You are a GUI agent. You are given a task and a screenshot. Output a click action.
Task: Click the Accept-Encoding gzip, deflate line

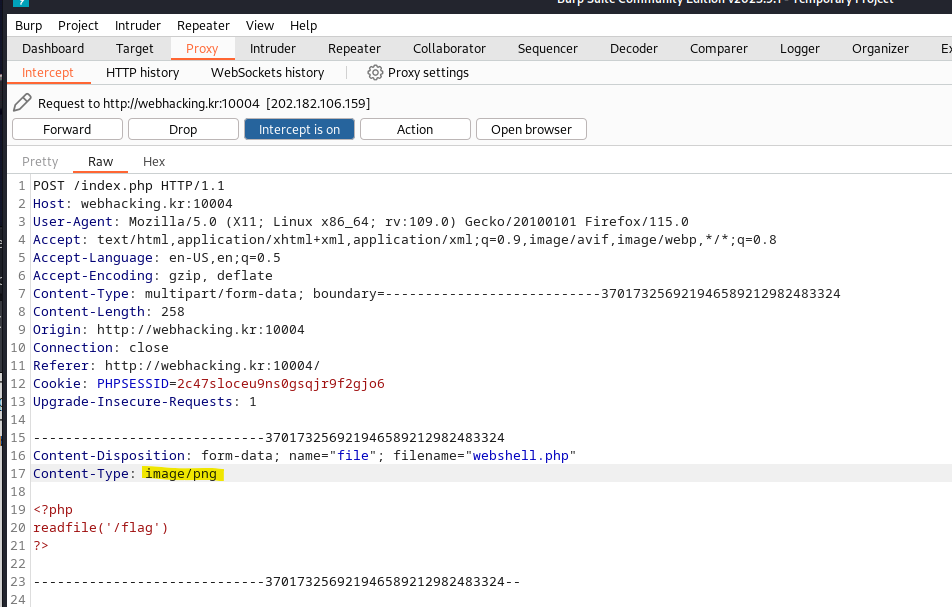153,276
